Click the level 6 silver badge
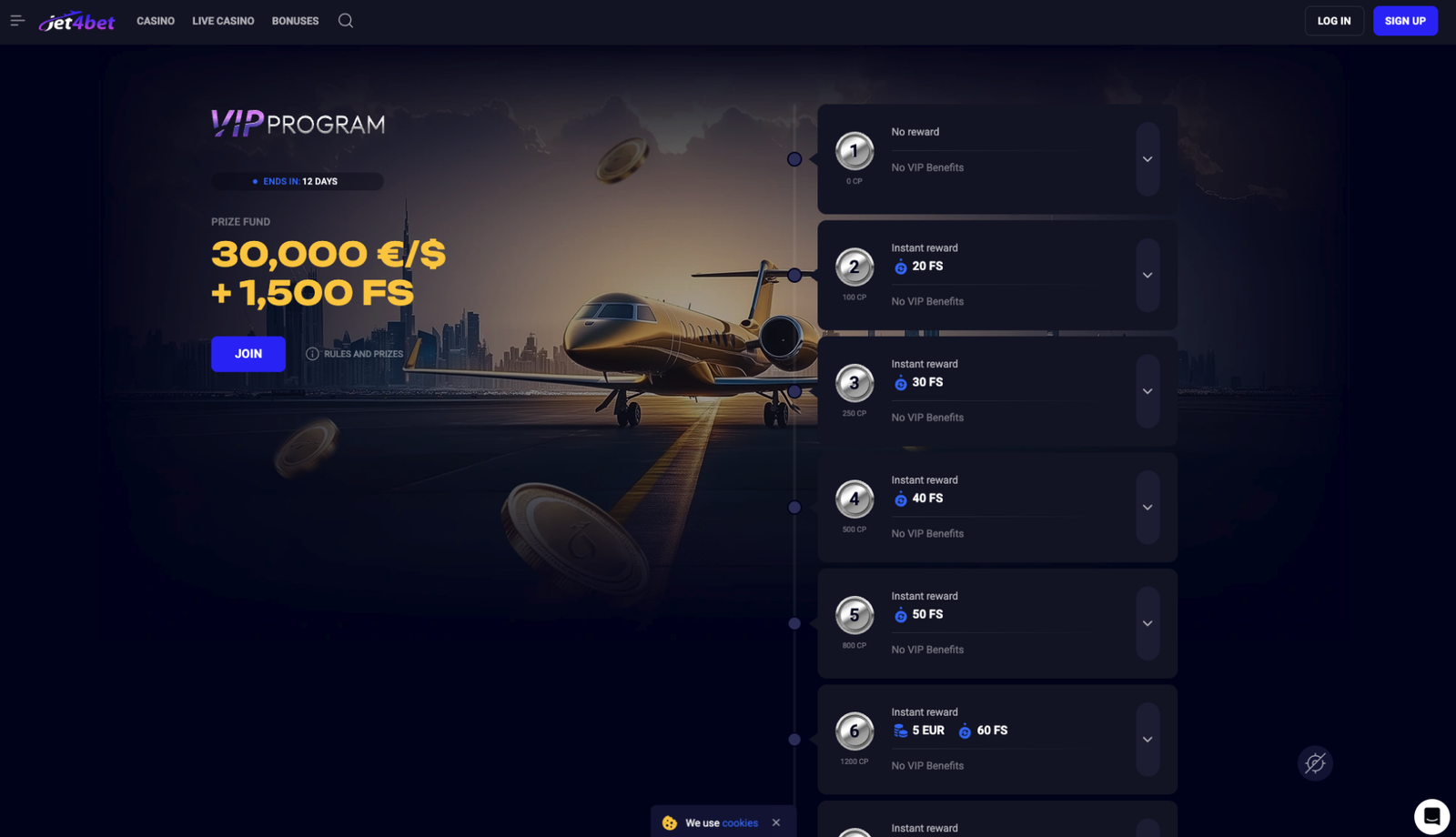 pyautogui.click(x=854, y=731)
